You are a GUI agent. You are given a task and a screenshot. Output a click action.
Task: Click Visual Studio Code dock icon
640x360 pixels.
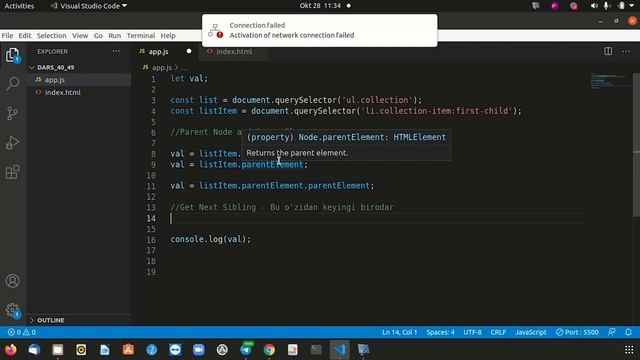[x=340, y=350]
